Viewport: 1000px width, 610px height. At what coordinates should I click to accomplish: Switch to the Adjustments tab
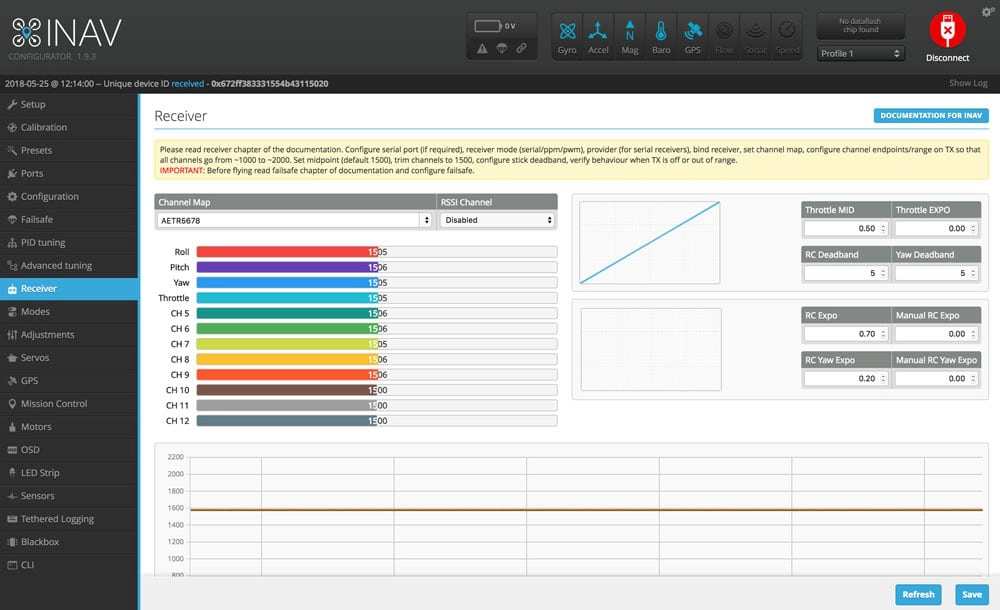coord(69,334)
